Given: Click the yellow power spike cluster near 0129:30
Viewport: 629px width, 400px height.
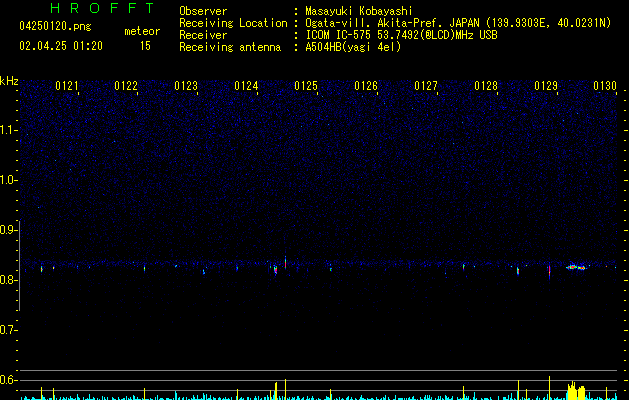Looking at the screenshot, I should [576, 391].
